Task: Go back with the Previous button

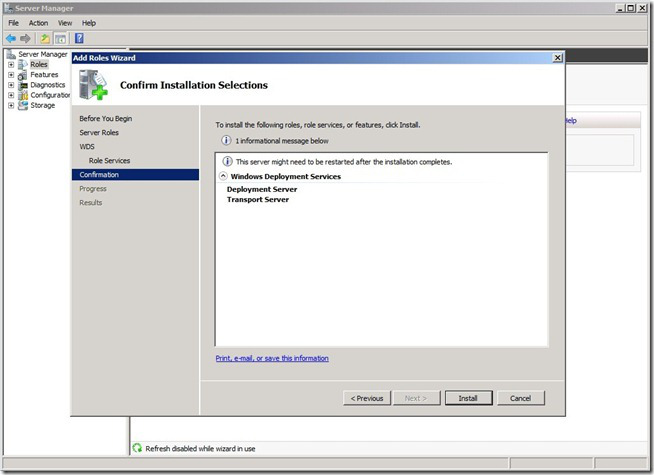Action: tap(366, 398)
